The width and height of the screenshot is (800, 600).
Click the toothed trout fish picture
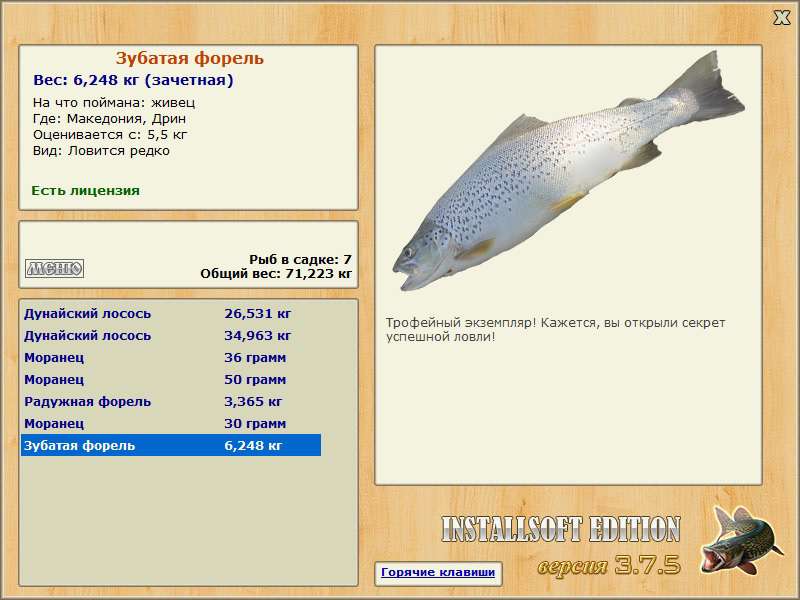pos(568,171)
